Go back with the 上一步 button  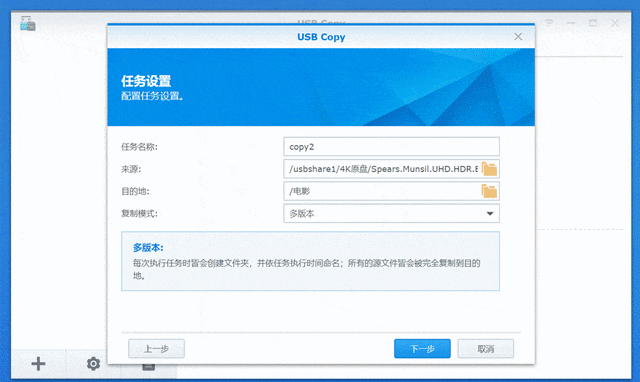tap(156, 349)
